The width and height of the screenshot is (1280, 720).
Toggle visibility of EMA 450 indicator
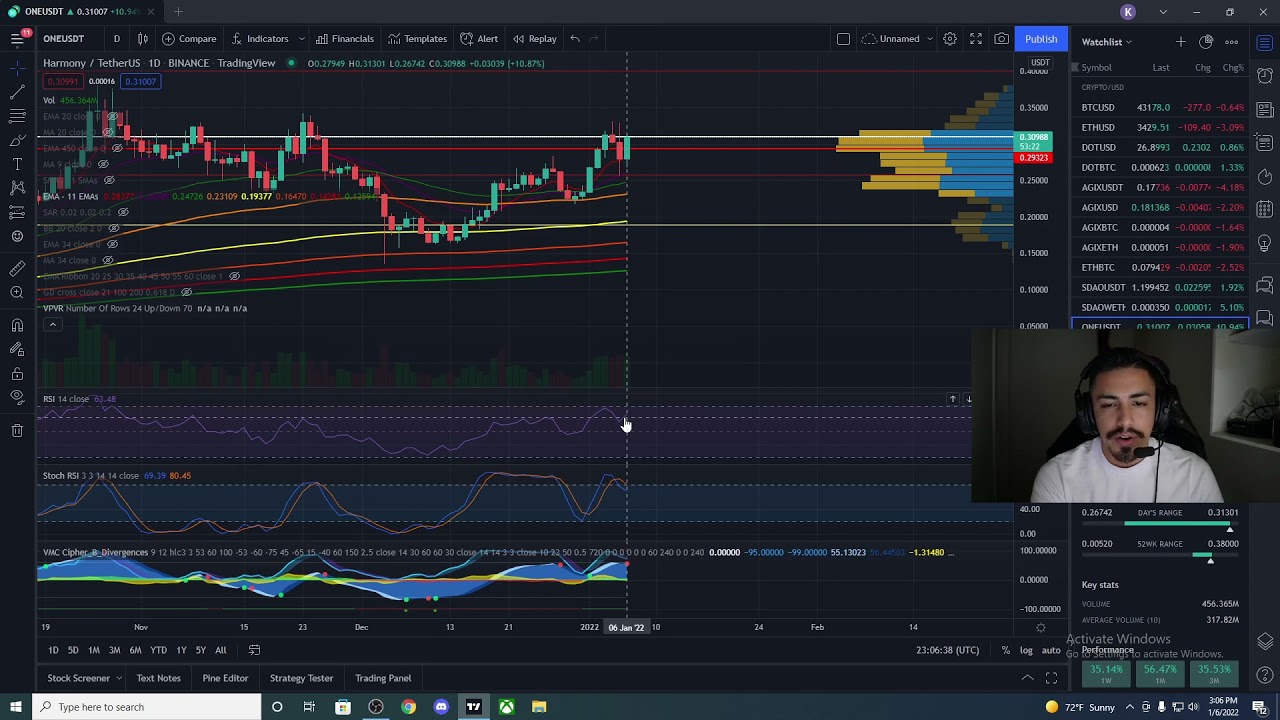[x=117, y=148]
